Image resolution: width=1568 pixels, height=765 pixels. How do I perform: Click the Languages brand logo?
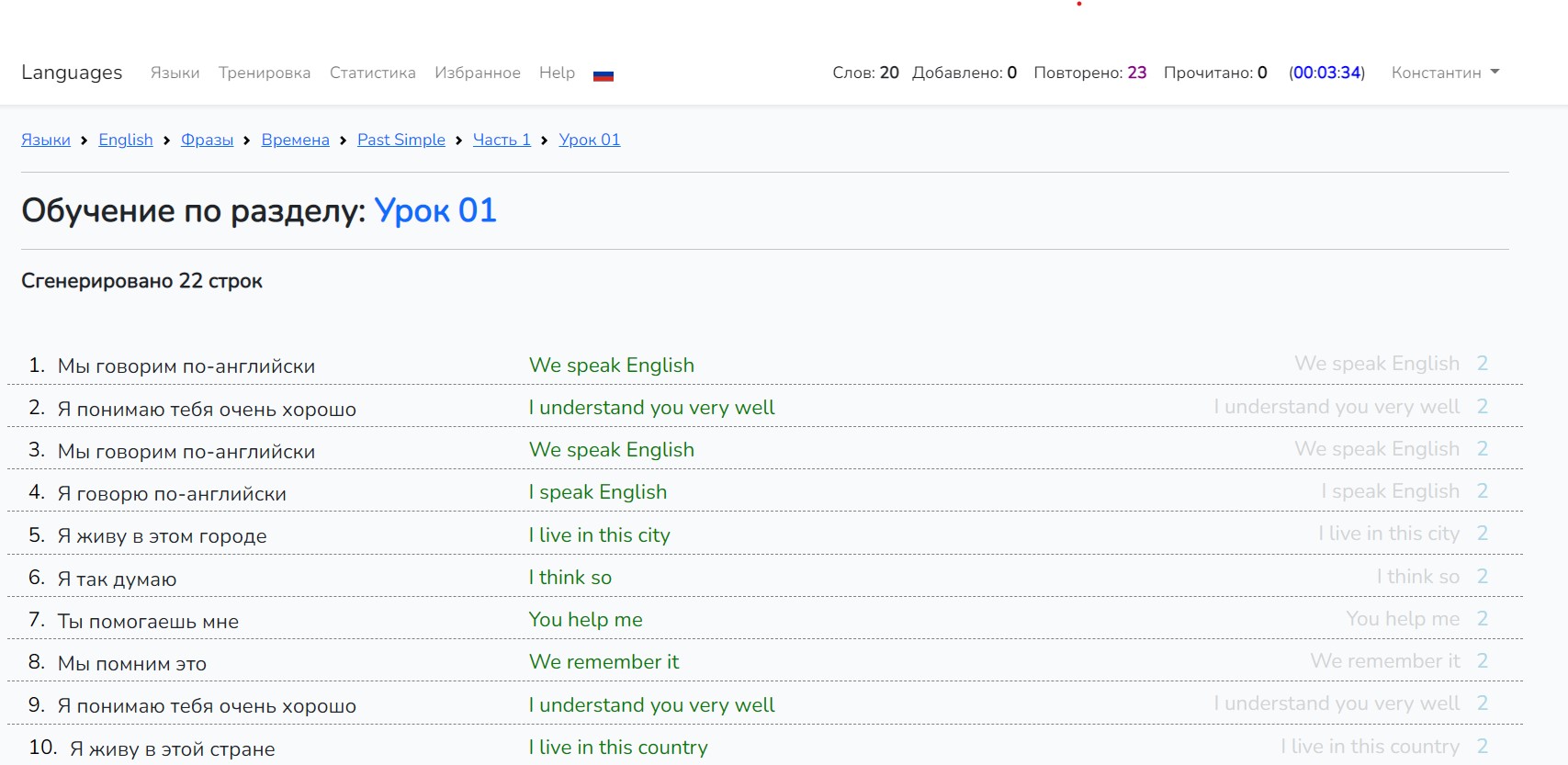(x=72, y=73)
